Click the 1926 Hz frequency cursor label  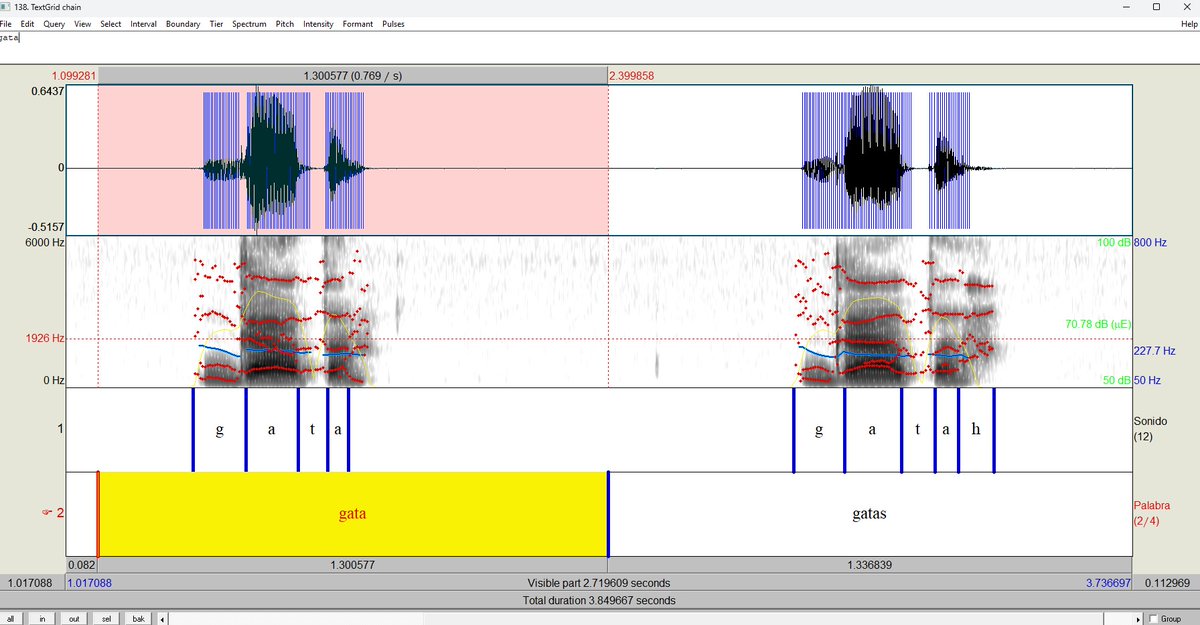click(45, 339)
